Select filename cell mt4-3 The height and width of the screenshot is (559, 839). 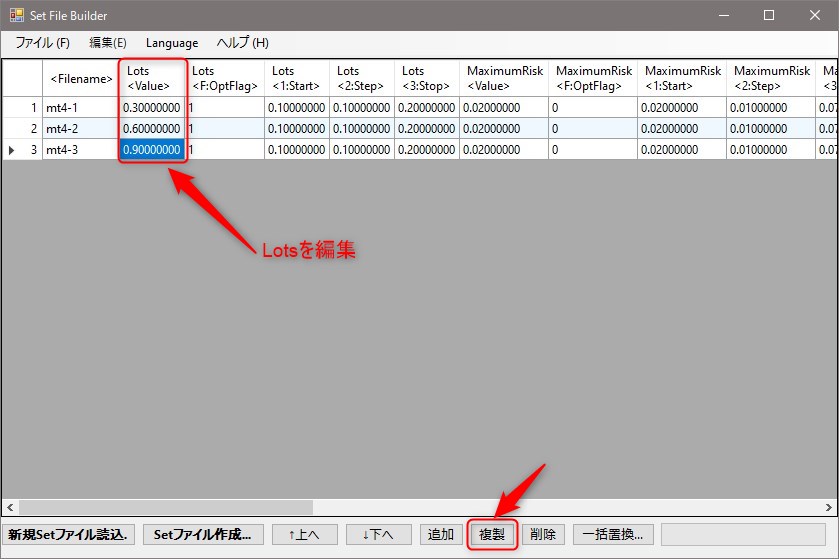click(x=80, y=150)
